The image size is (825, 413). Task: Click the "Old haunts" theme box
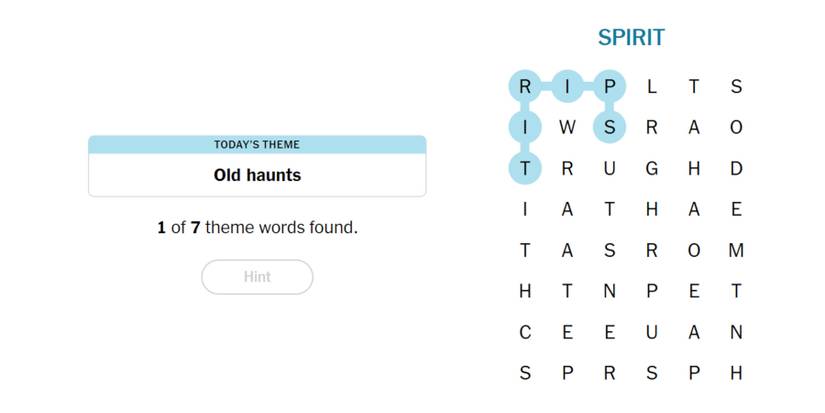257,175
